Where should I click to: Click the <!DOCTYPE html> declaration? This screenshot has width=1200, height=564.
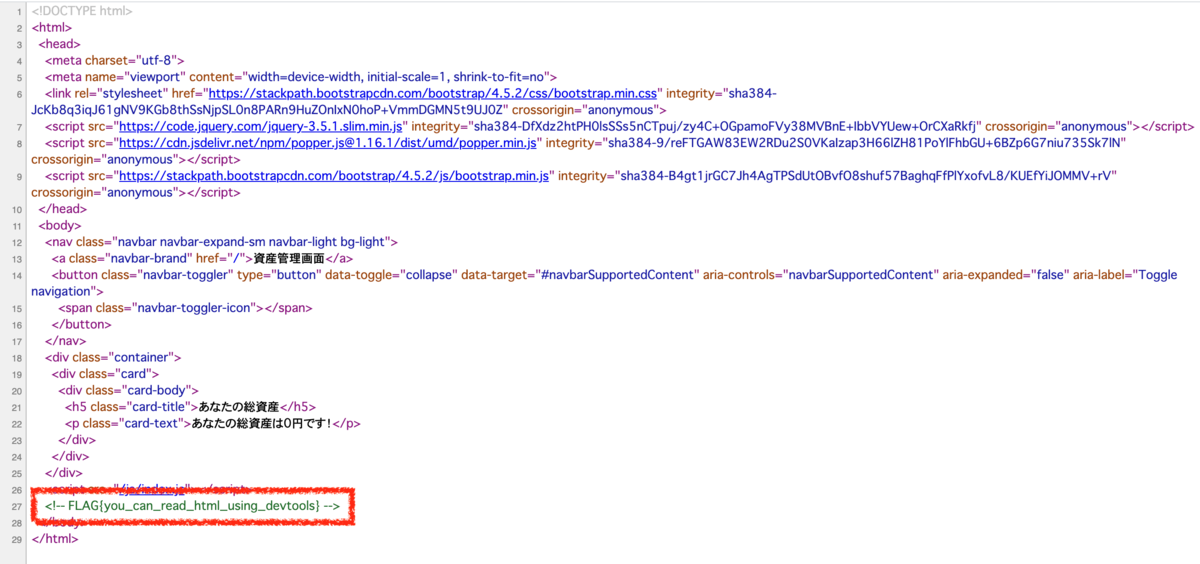pos(83,11)
